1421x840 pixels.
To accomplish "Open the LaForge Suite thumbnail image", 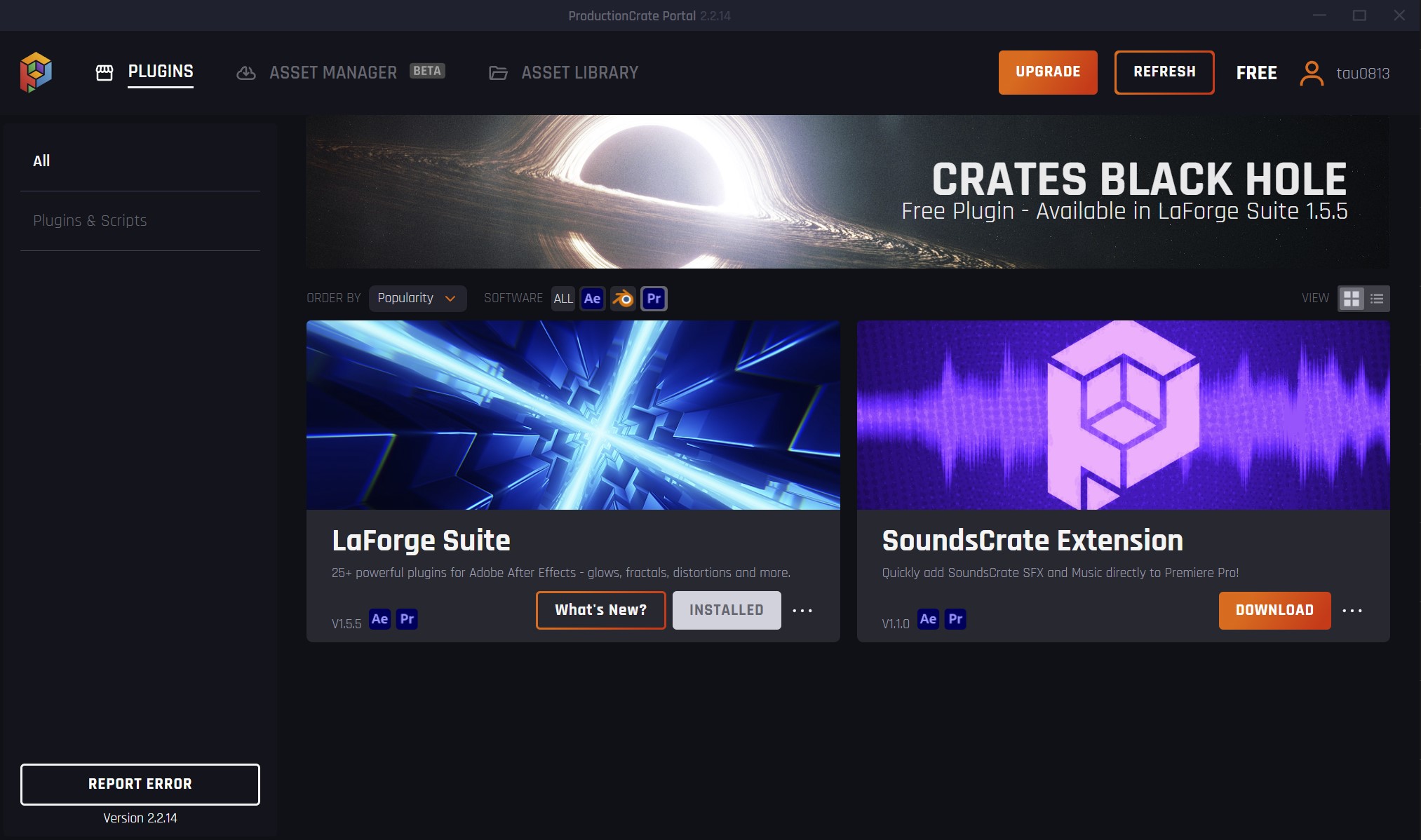I will [572, 415].
